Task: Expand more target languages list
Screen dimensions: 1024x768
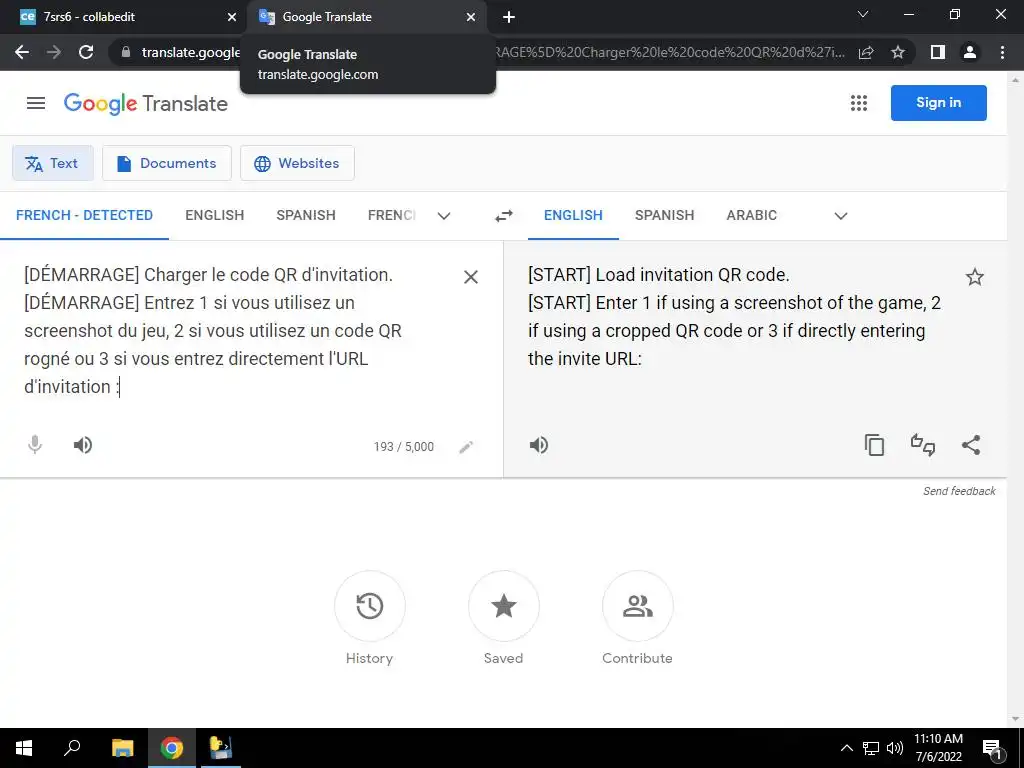Action: coord(840,216)
